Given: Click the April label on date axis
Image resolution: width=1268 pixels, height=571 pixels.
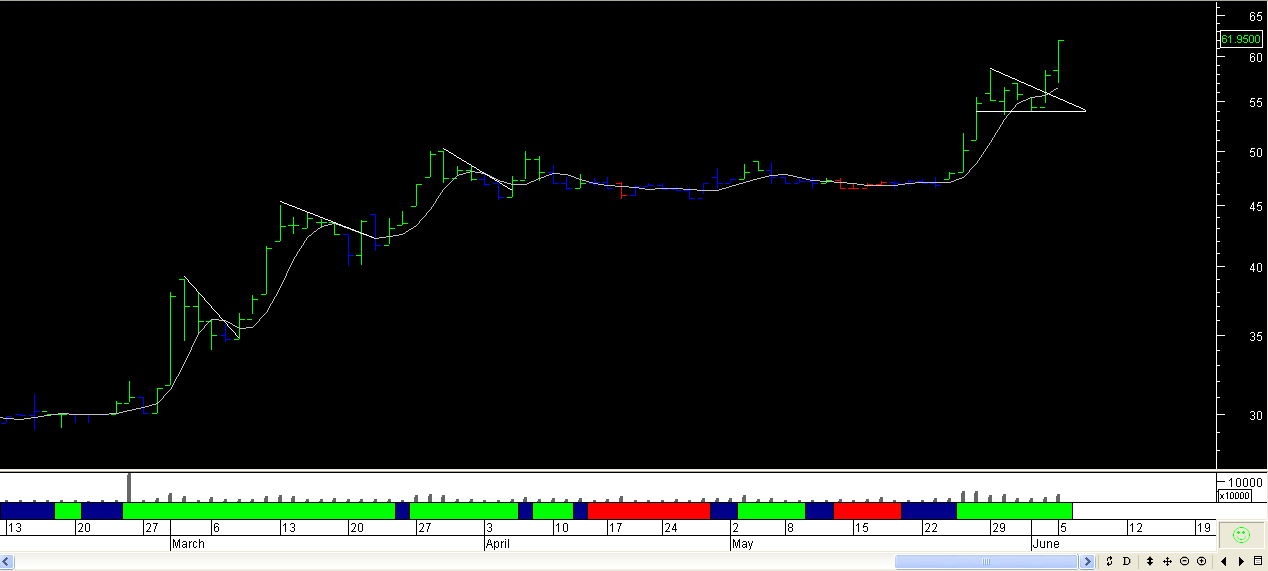Looking at the screenshot, I should tap(497, 544).
